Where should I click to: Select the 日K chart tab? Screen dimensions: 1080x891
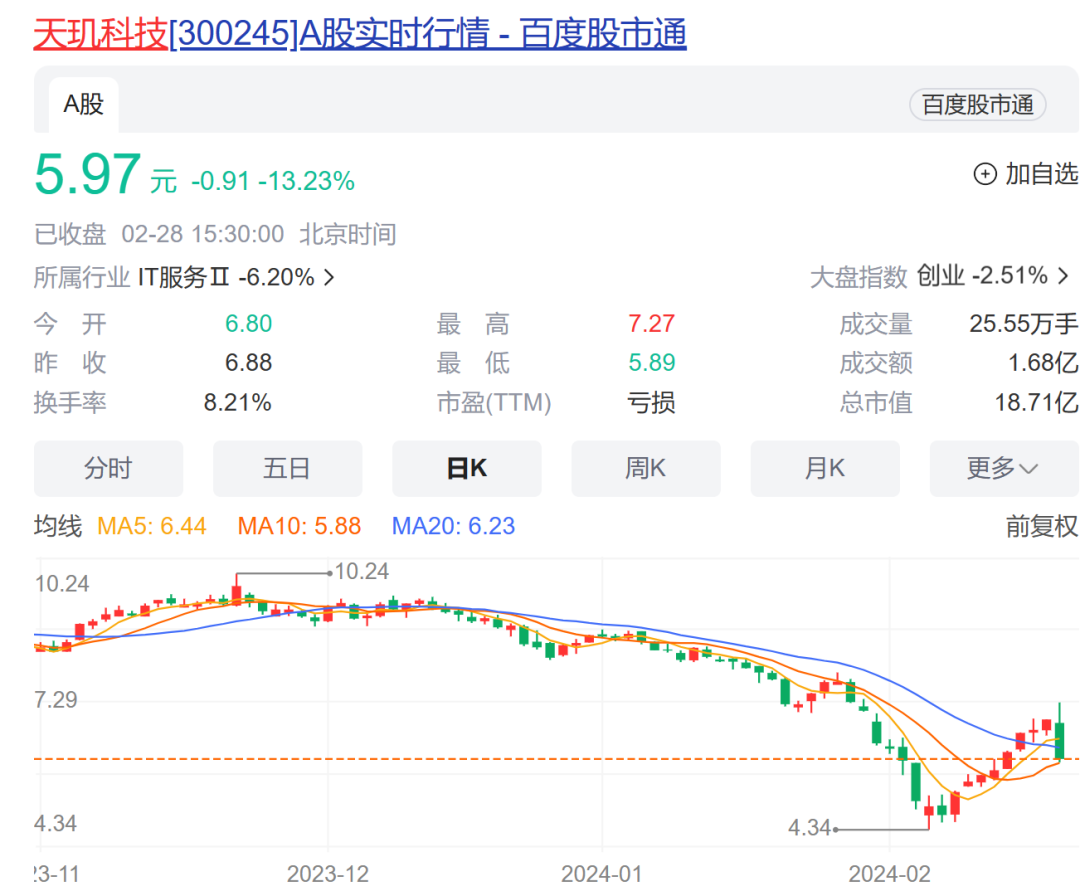point(466,468)
